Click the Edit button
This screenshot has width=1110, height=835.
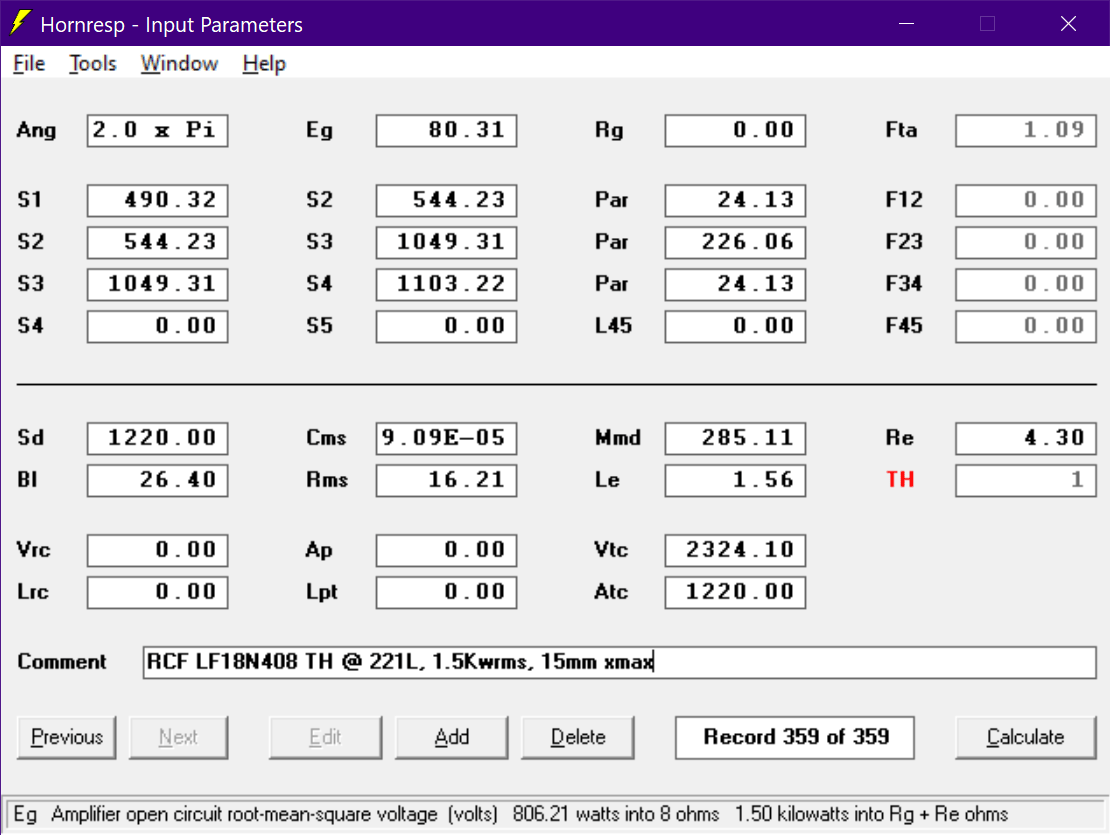point(325,737)
